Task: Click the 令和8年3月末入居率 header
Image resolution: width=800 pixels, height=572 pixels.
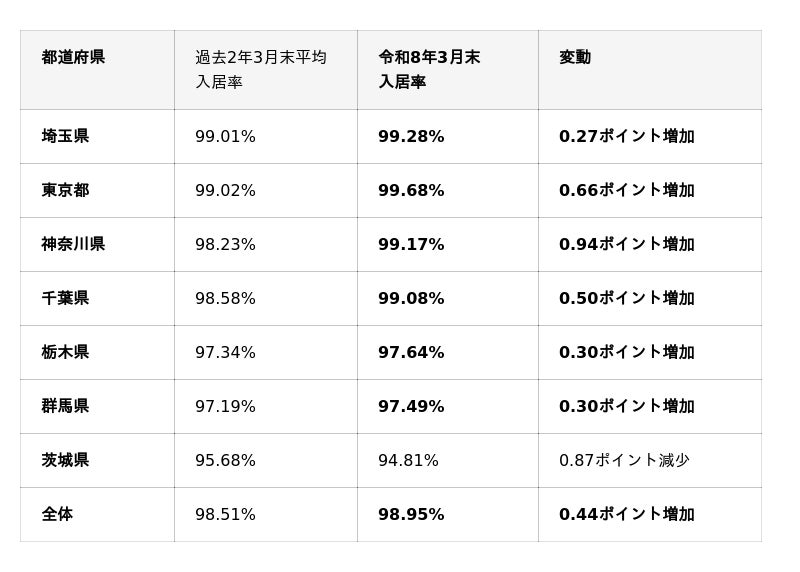Action: [x=429, y=70]
